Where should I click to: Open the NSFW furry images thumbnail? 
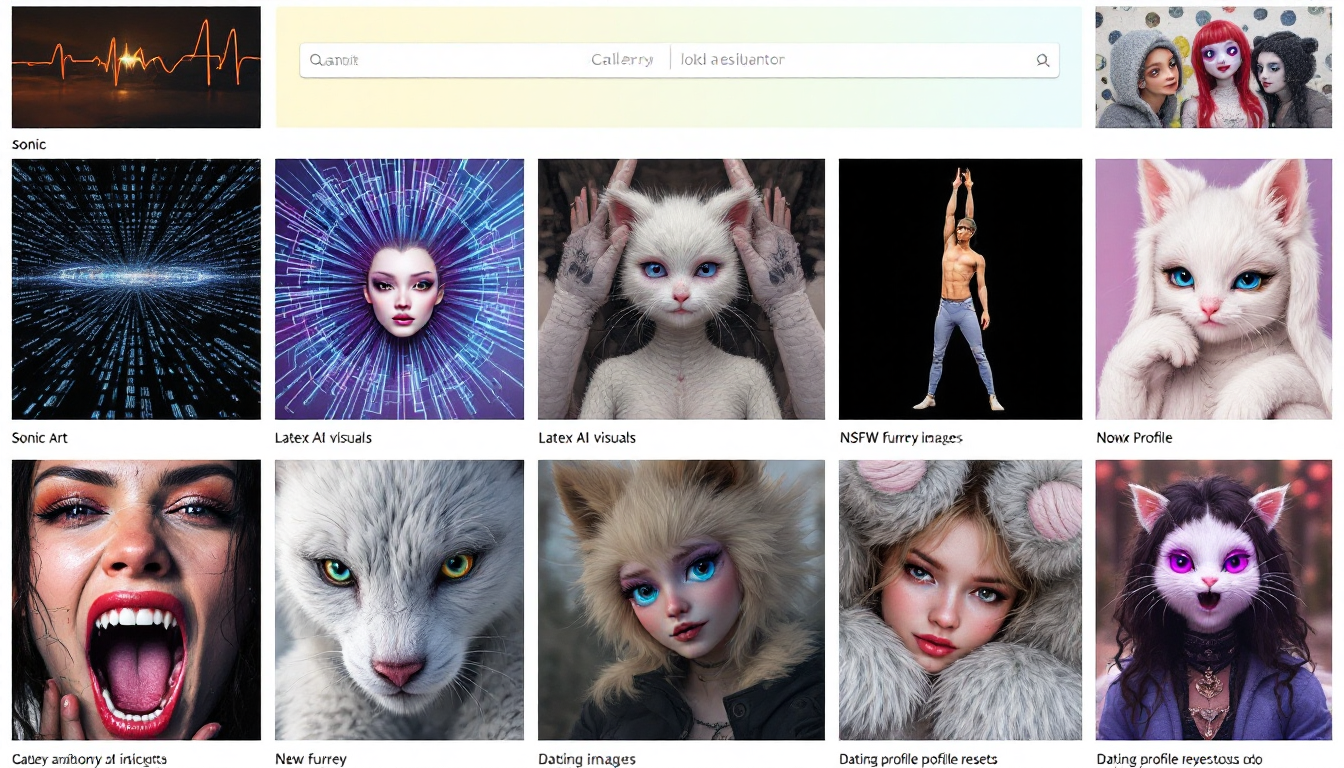959,288
